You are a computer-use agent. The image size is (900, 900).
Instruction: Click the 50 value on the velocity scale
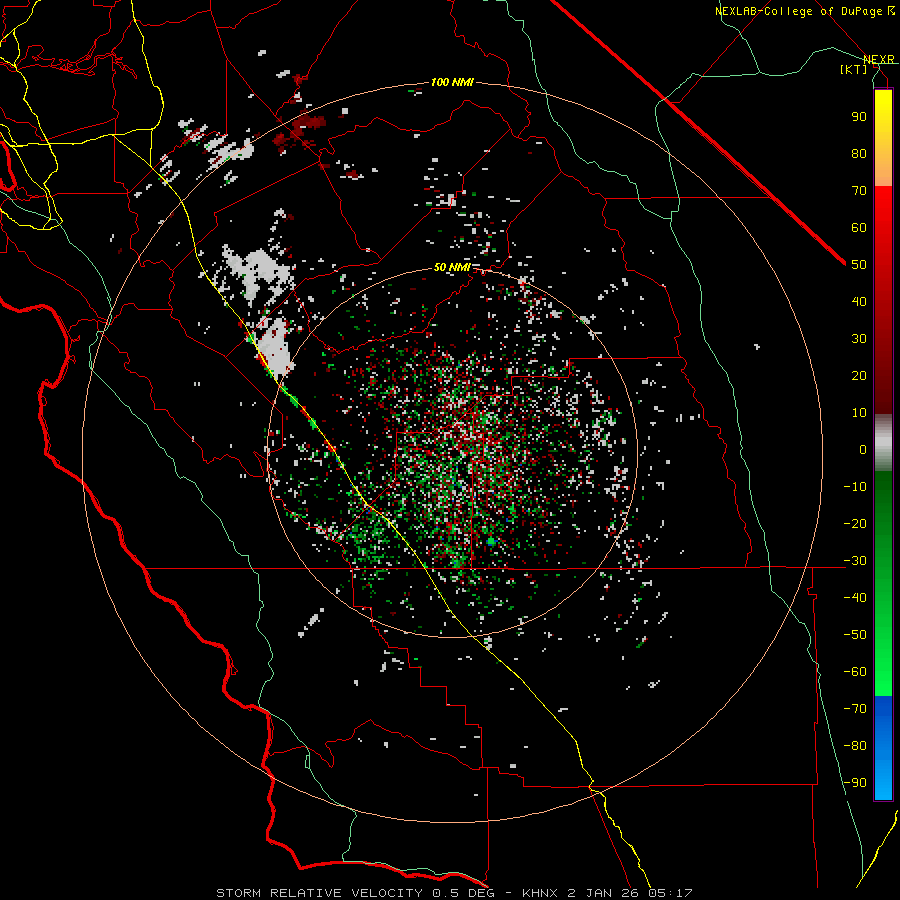(x=859, y=265)
